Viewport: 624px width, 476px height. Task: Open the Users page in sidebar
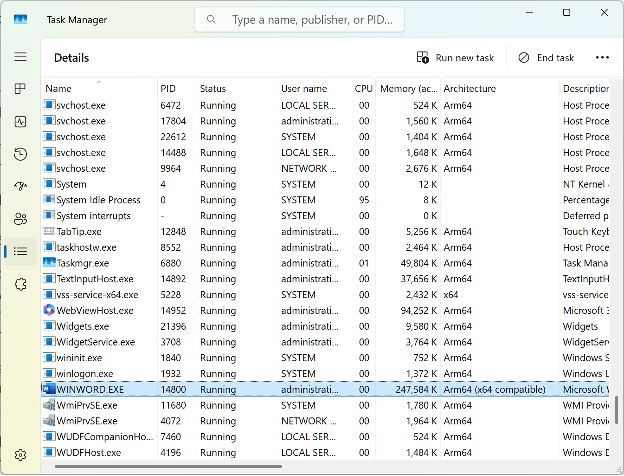(x=20, y=219)
